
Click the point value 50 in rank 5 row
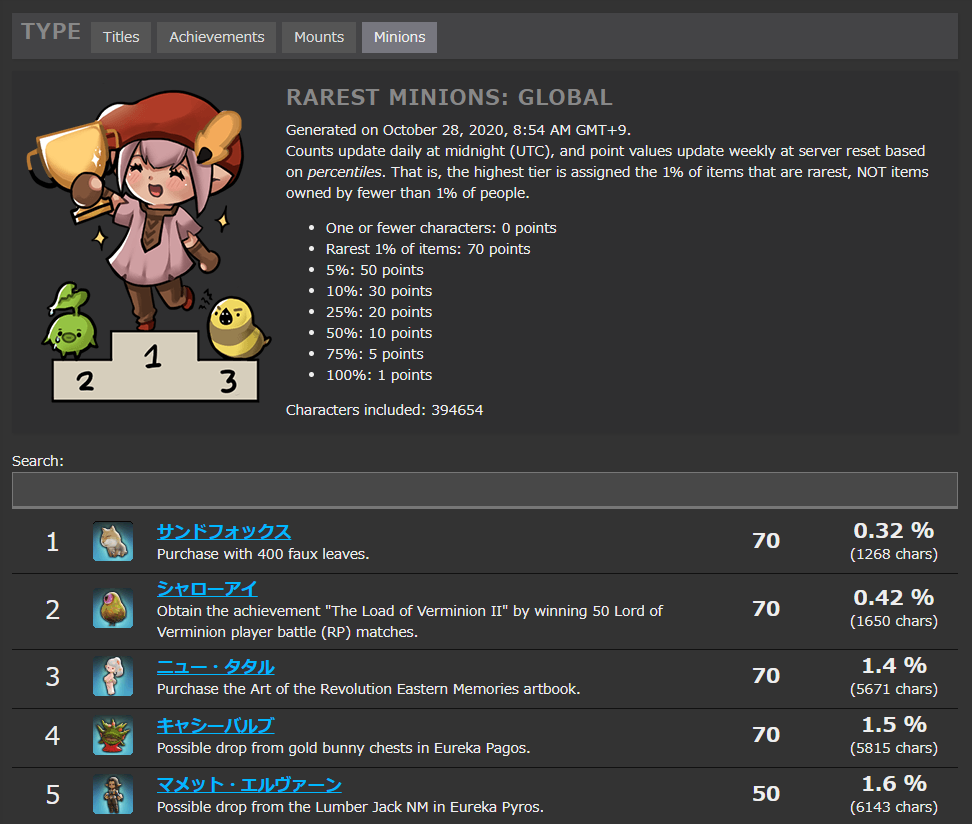(x=766, y=794)
